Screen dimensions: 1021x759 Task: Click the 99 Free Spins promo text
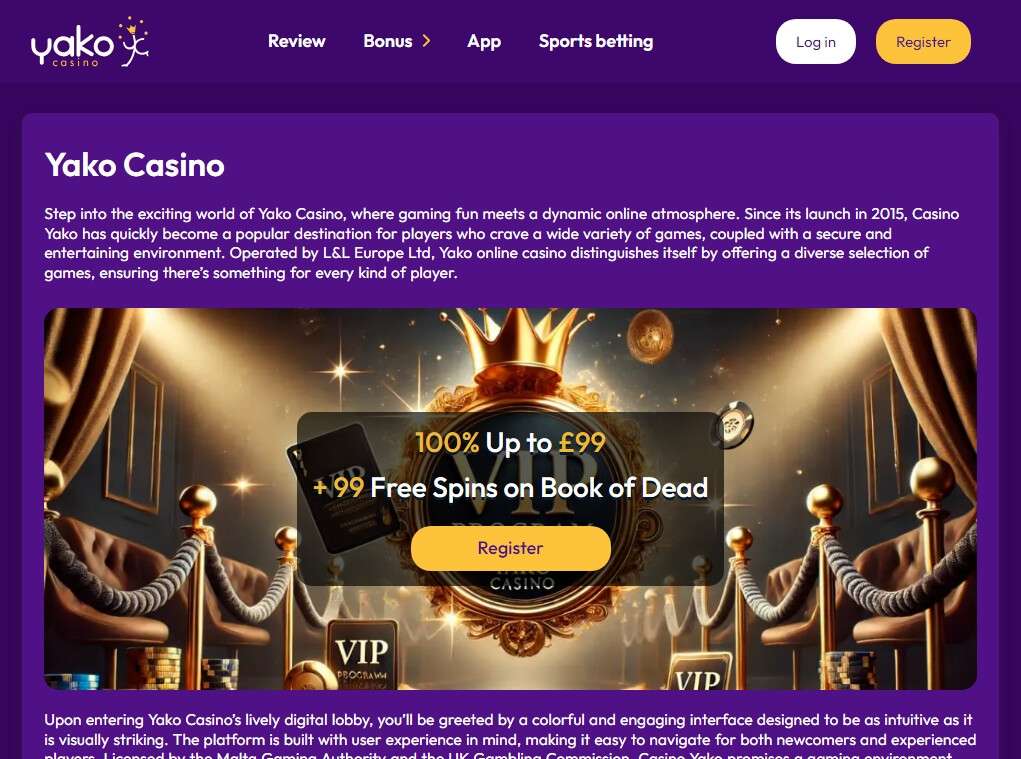pos(510,488)
